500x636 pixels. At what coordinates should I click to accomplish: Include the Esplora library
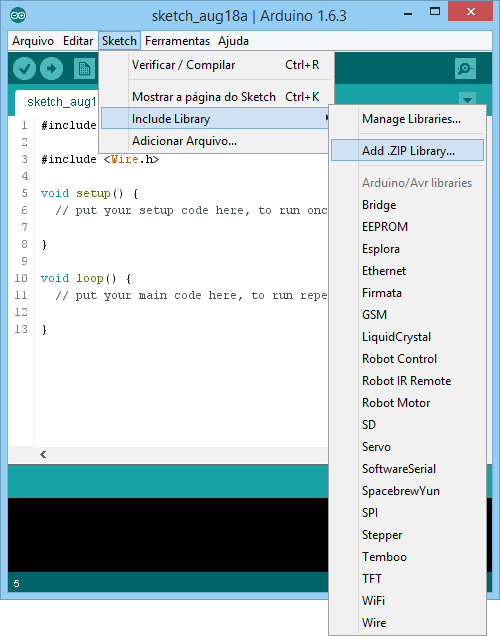(x=408, y=249)
